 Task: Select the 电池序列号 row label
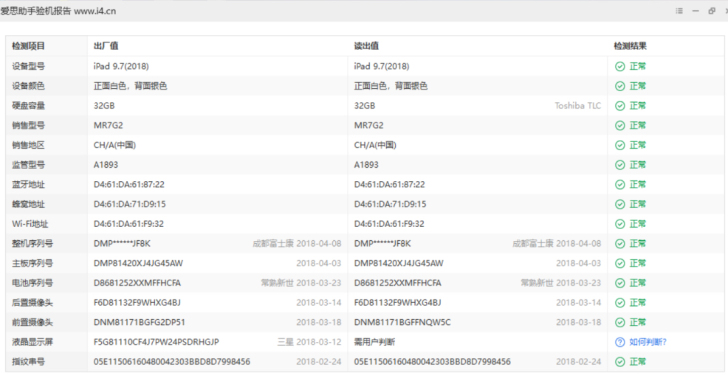[x=32, y=283]
